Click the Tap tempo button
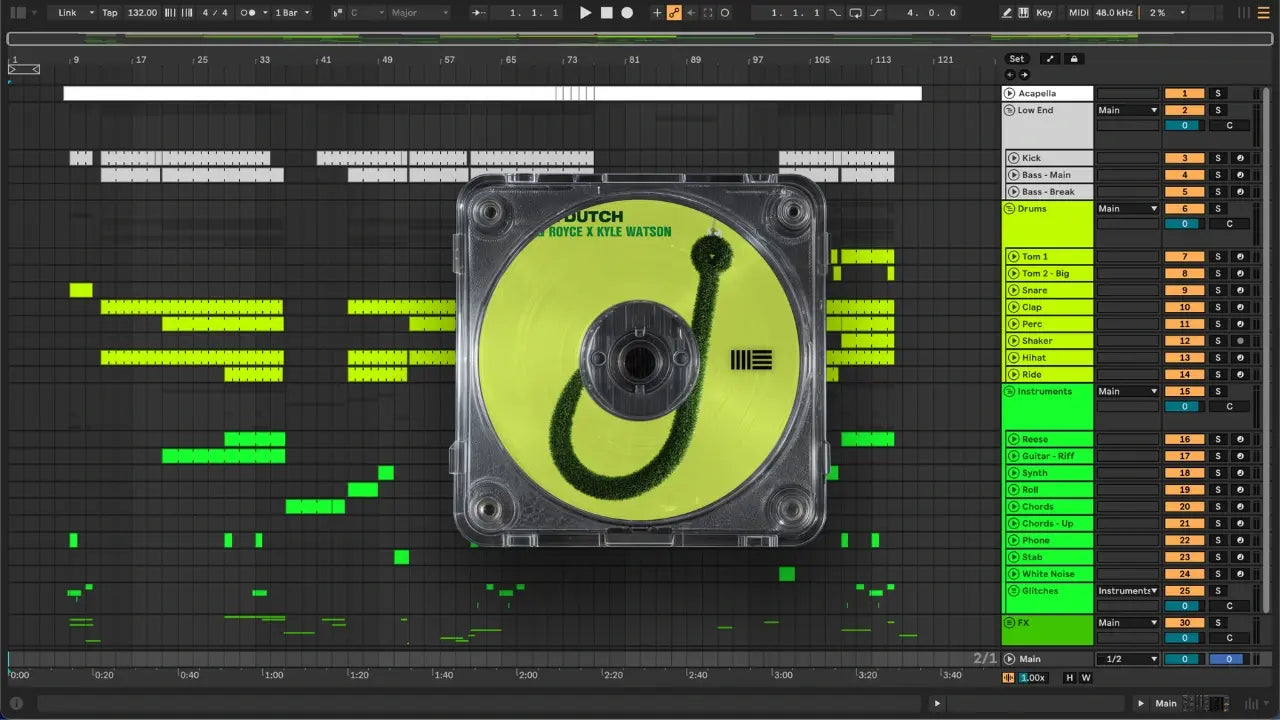Screen dimensions: 1280x720 [x=109, y=13]
